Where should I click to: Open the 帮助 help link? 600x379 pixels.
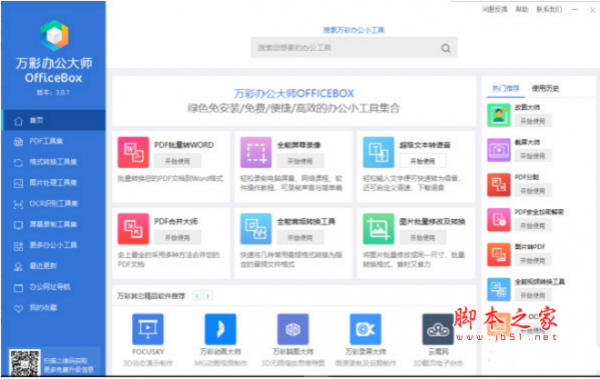pos(522,10)
